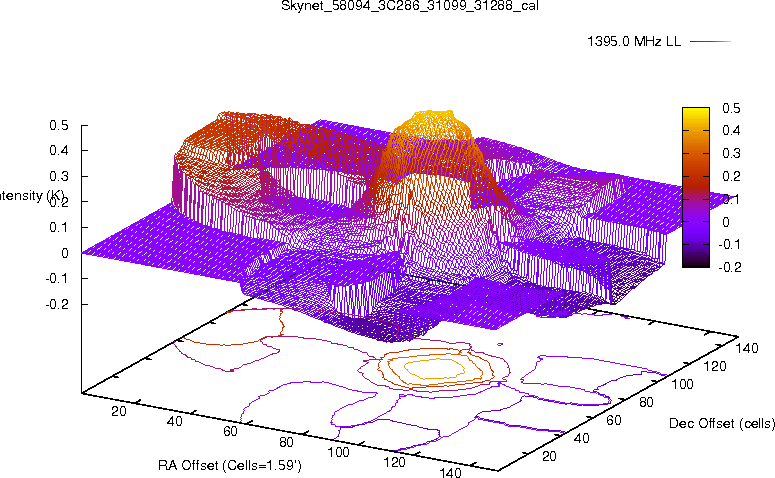Screen dimensions: 775x478
Task: Click the legend line sample beside 1395.0 MHz LL
Action: (x=710, y=42)
